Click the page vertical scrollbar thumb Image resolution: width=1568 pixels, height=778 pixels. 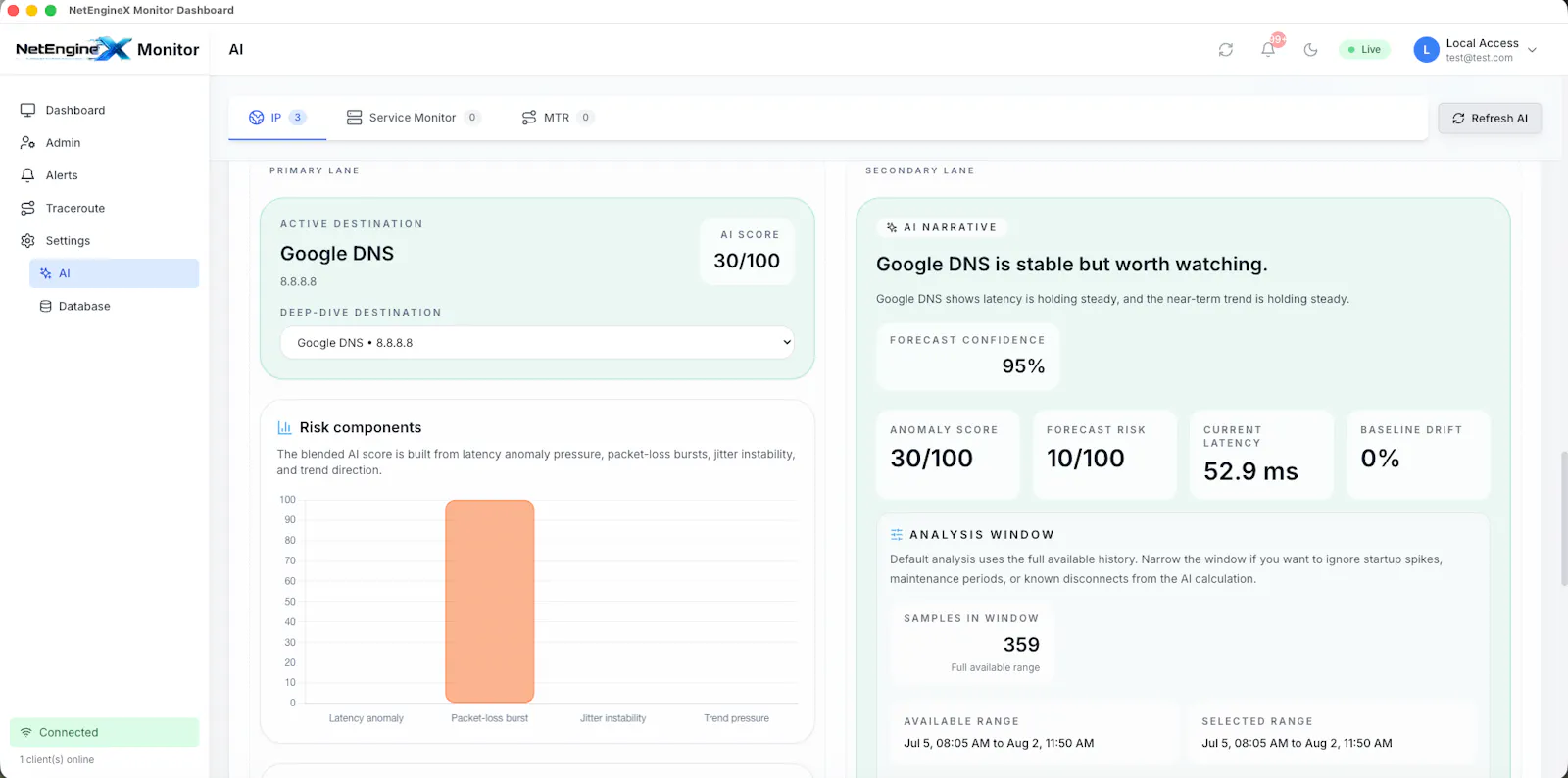(1564, 519)
